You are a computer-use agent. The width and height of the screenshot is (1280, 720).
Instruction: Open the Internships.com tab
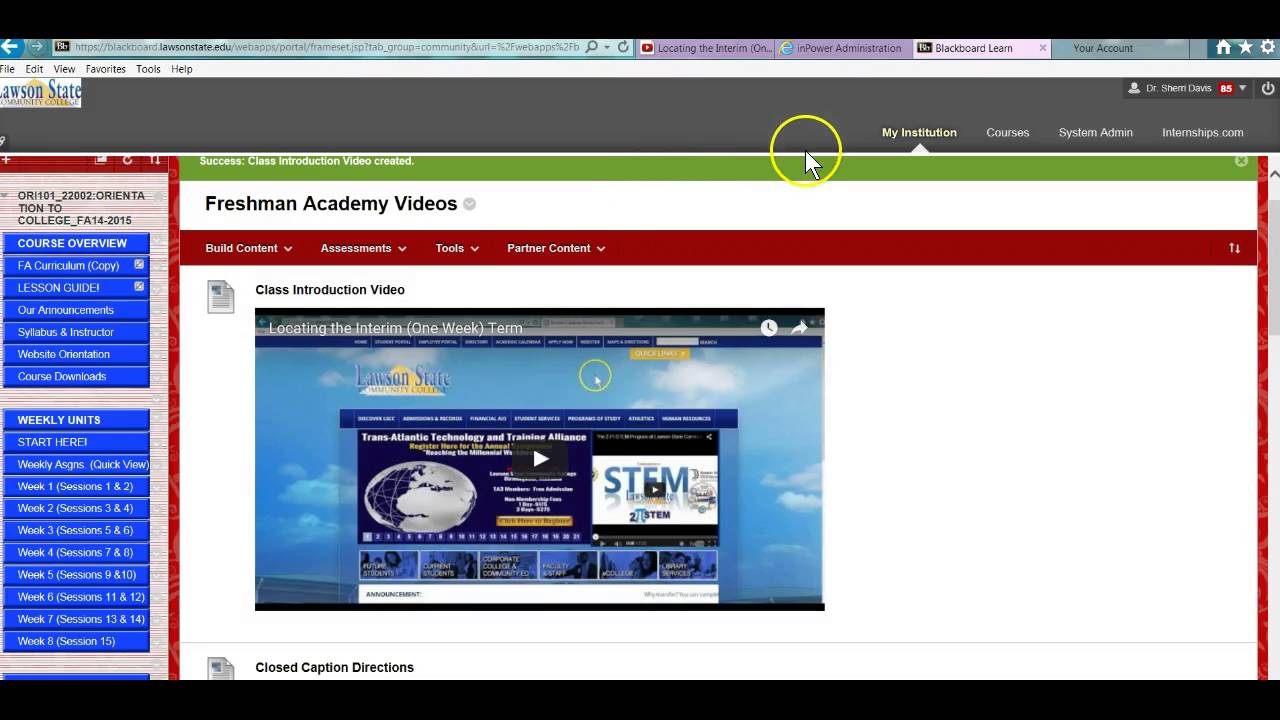coord(1202,132)
